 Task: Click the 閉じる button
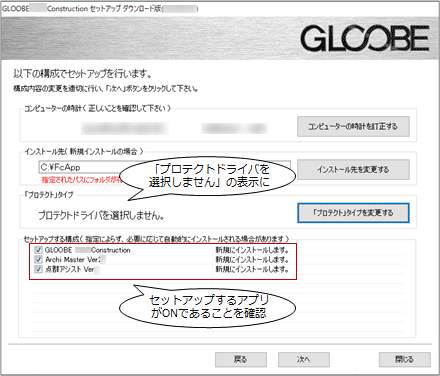click(x=404, y=359)
